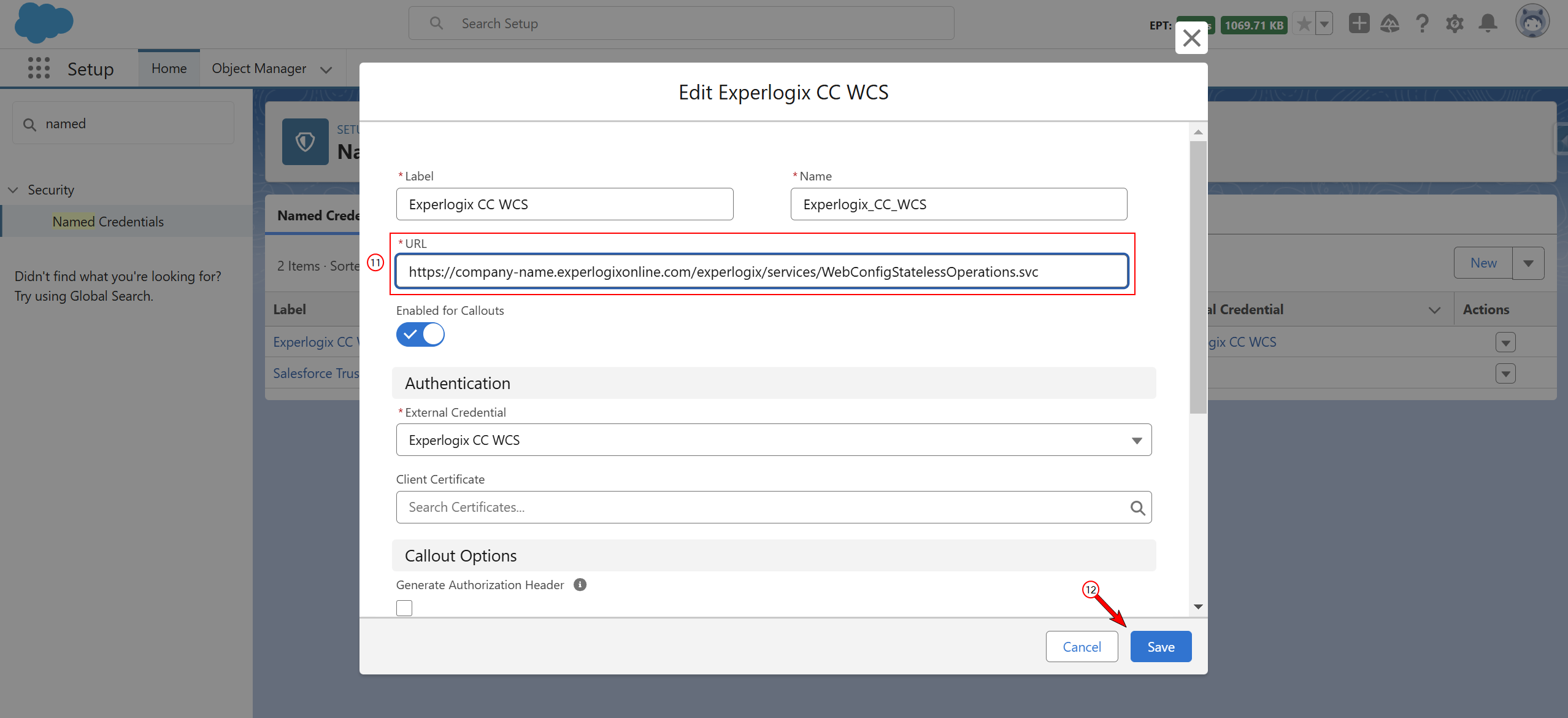Click into the URL input field
Image resolution: width=1568 pixels, height=718 pixels.
762,272
